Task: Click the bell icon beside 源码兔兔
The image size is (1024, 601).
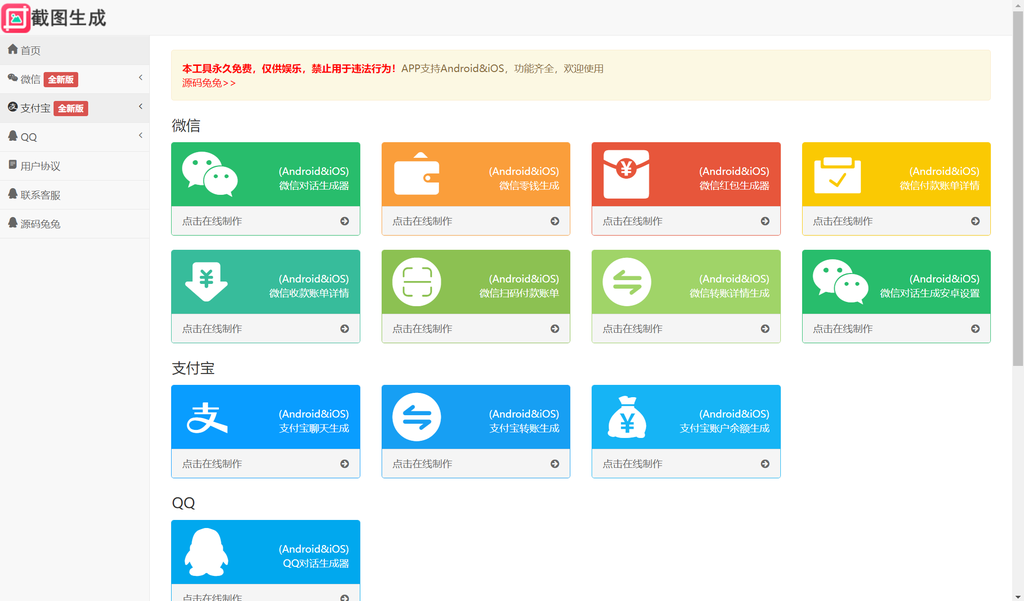Action: click(x=12, y=222)
